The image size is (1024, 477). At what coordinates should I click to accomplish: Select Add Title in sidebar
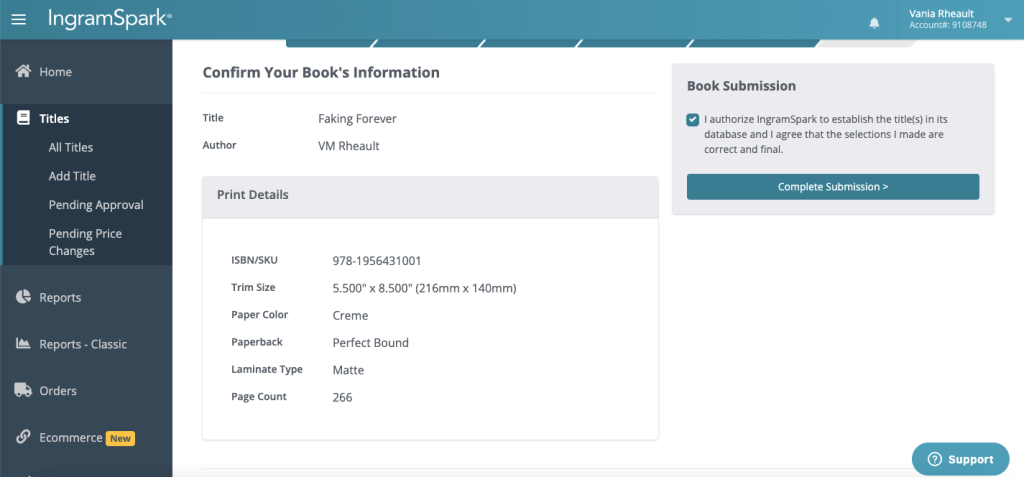click(72, 176)
